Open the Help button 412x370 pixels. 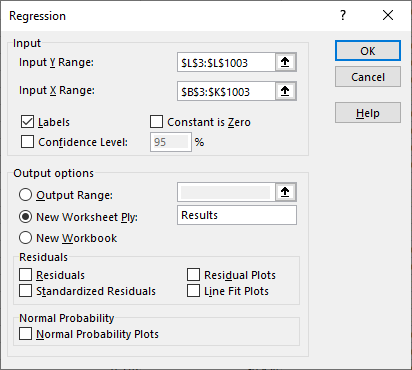(368, 113)
